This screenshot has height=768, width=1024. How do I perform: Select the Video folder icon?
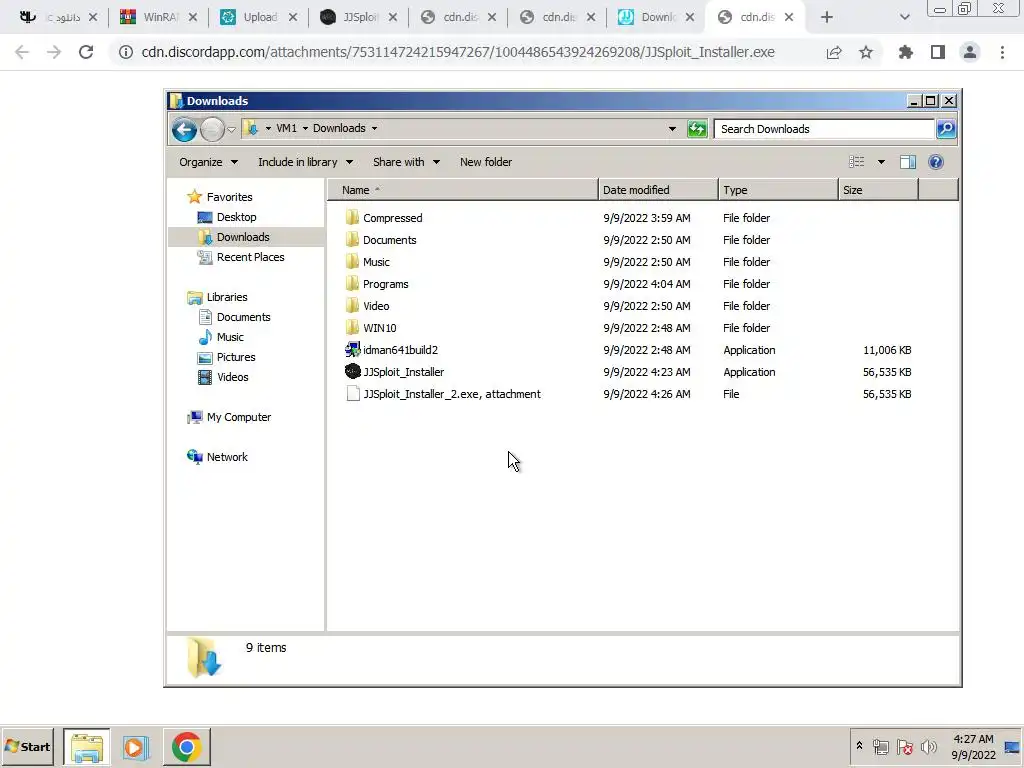point(353,306)
